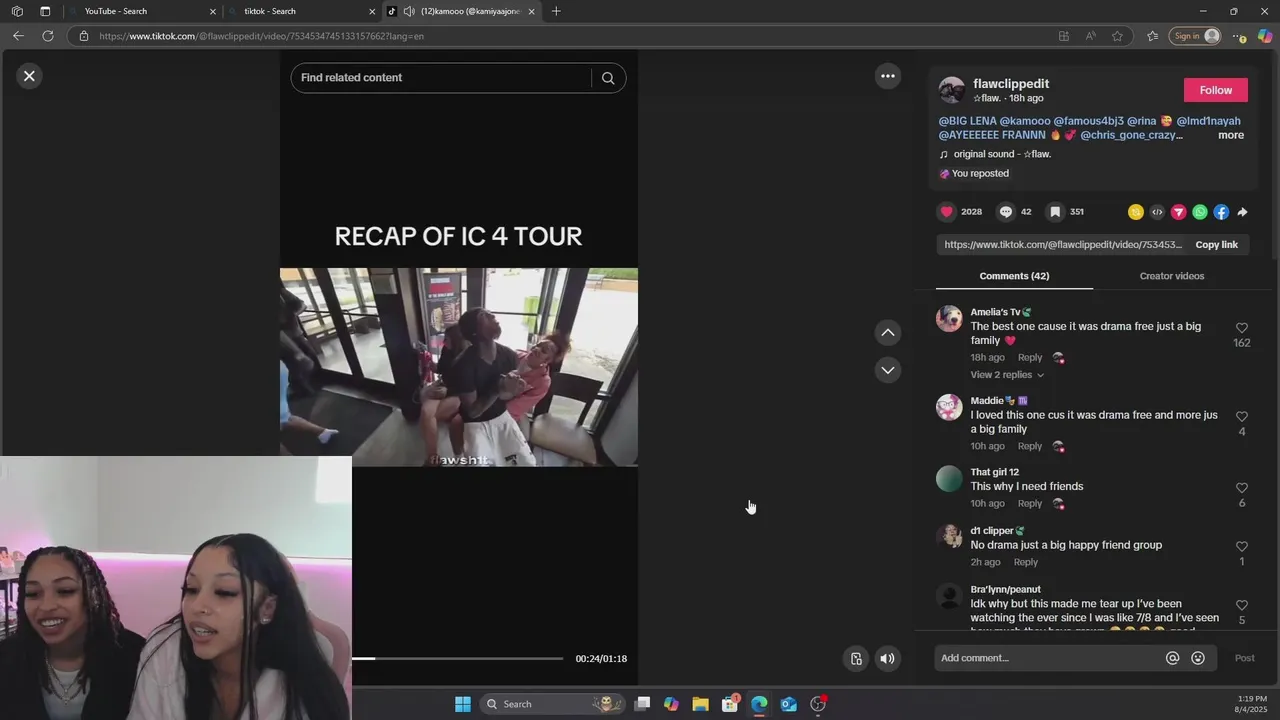The width and height of the screenshot is (1280, 720).
Task: Click the browser Sign in button
Action: click(1196, 36)
